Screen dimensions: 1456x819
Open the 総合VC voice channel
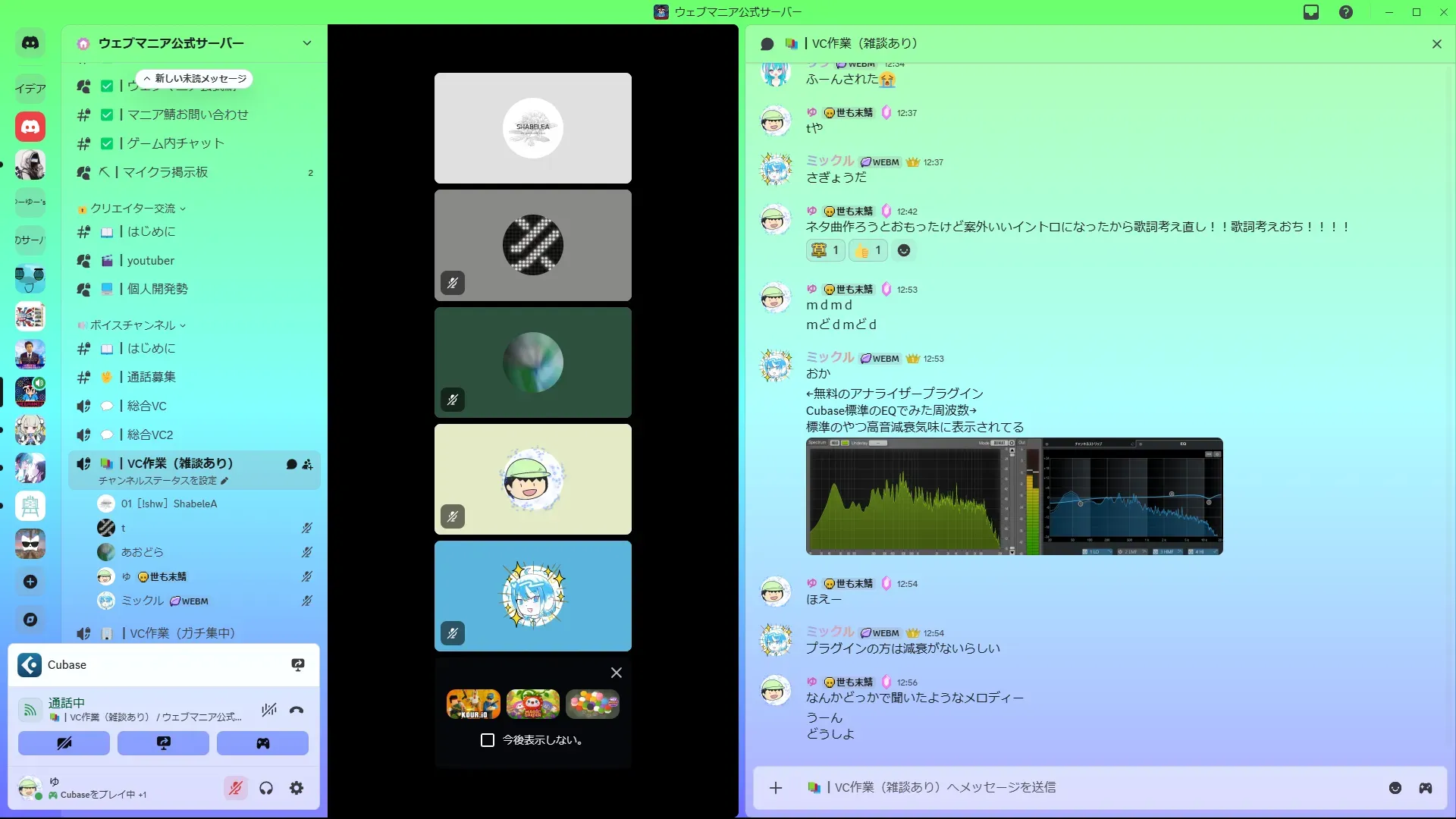click(146, 406)
